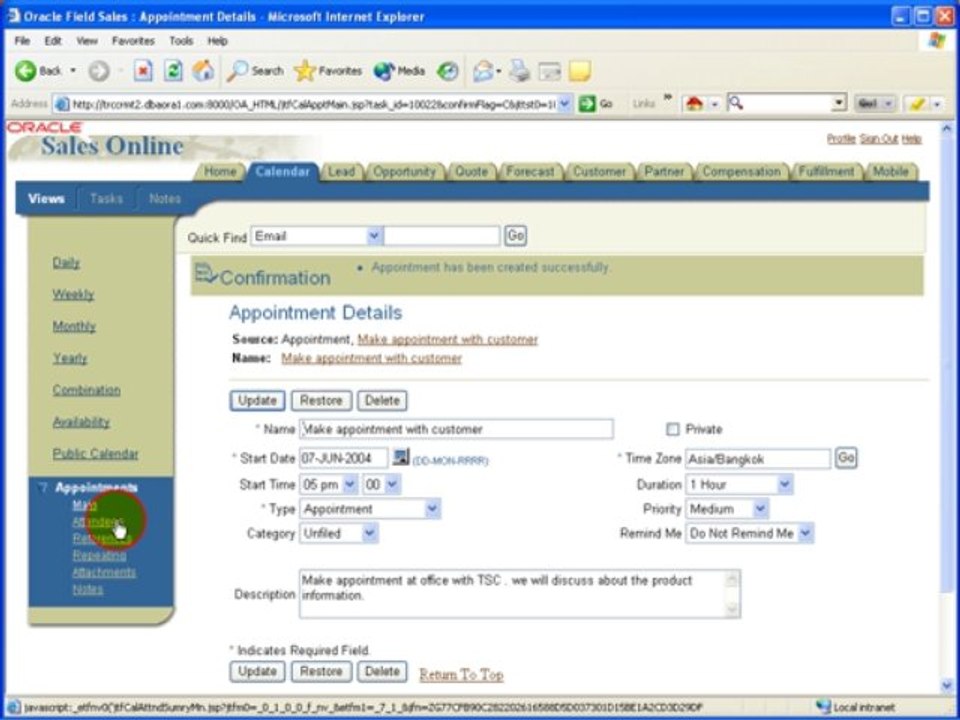Click the Edit page icon

coord(549,72)
